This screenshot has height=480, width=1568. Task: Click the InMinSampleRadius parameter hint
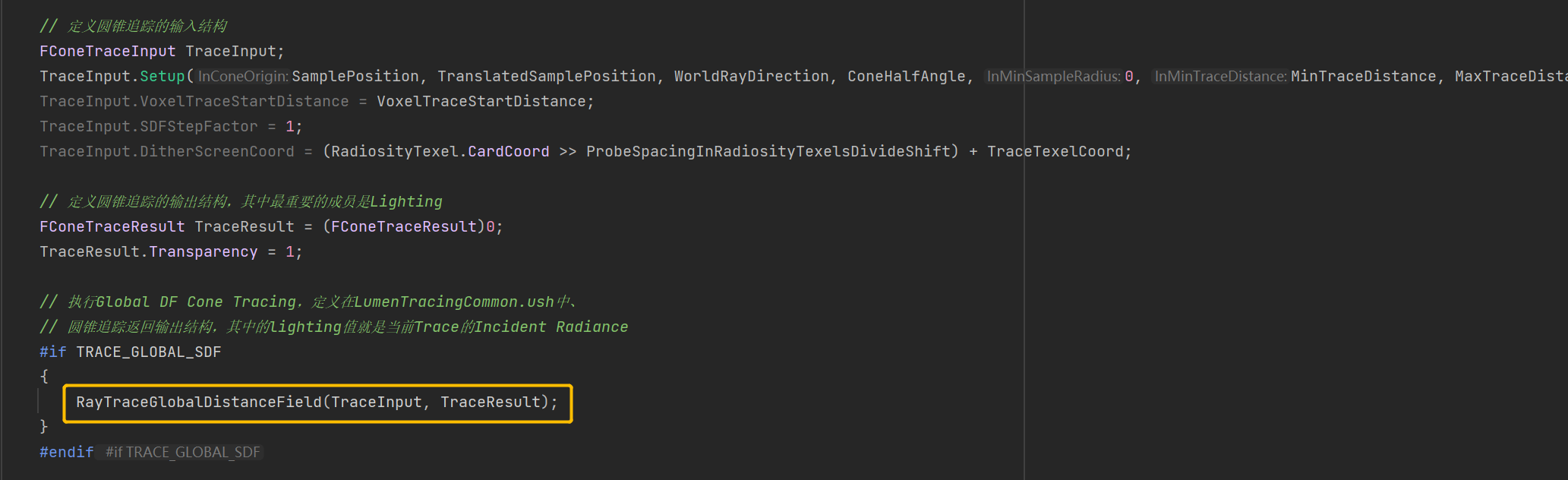click(x=1053, y=76)
